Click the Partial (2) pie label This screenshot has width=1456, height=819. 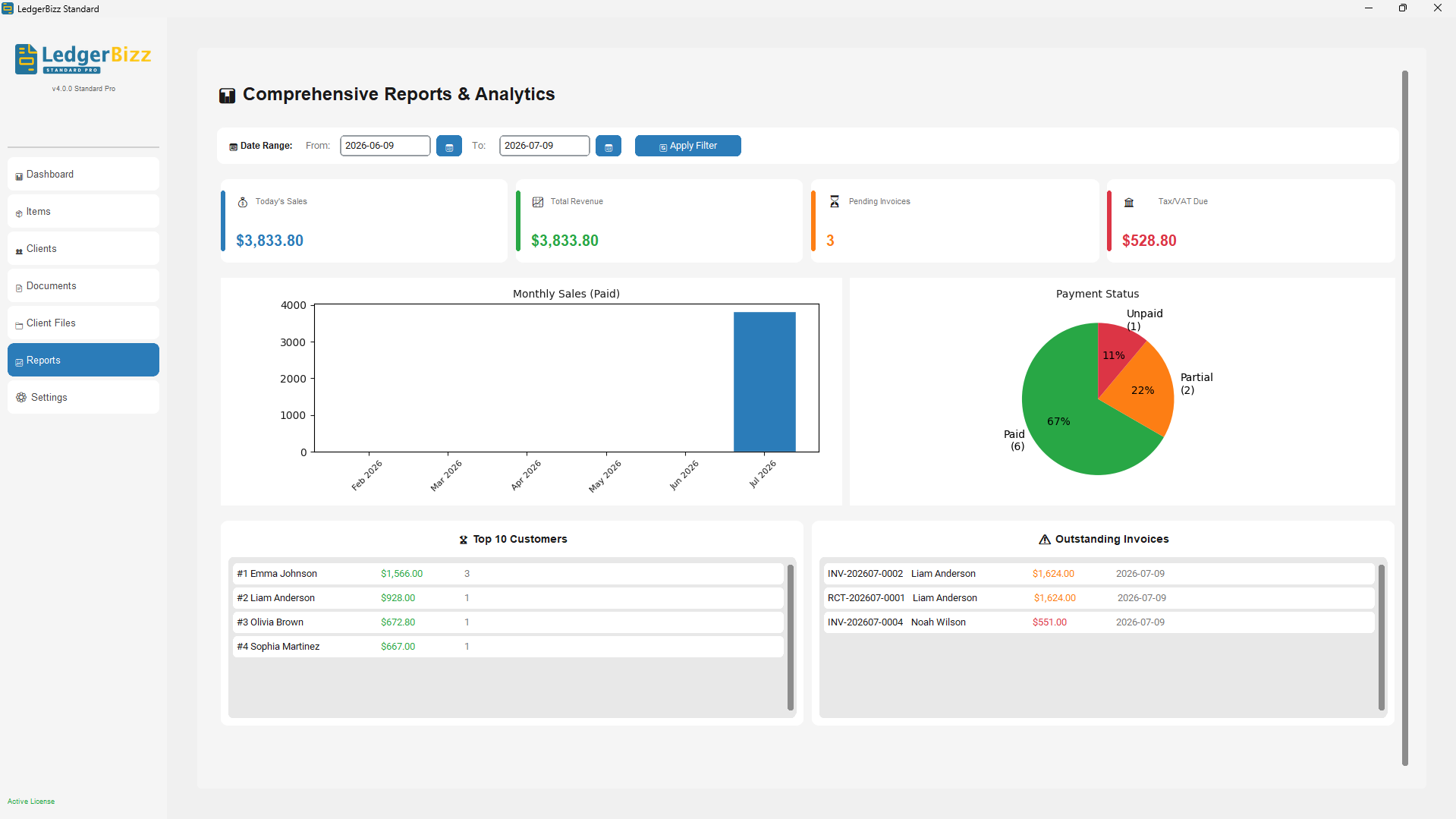[1197, 383]
